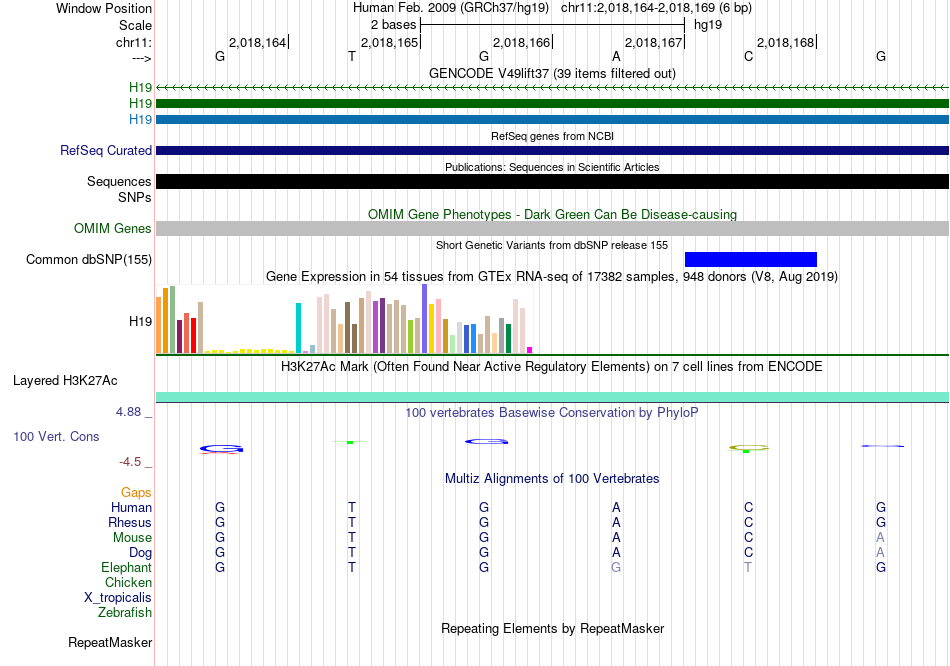Click the H19 intron arrow track line

(552, 88)
